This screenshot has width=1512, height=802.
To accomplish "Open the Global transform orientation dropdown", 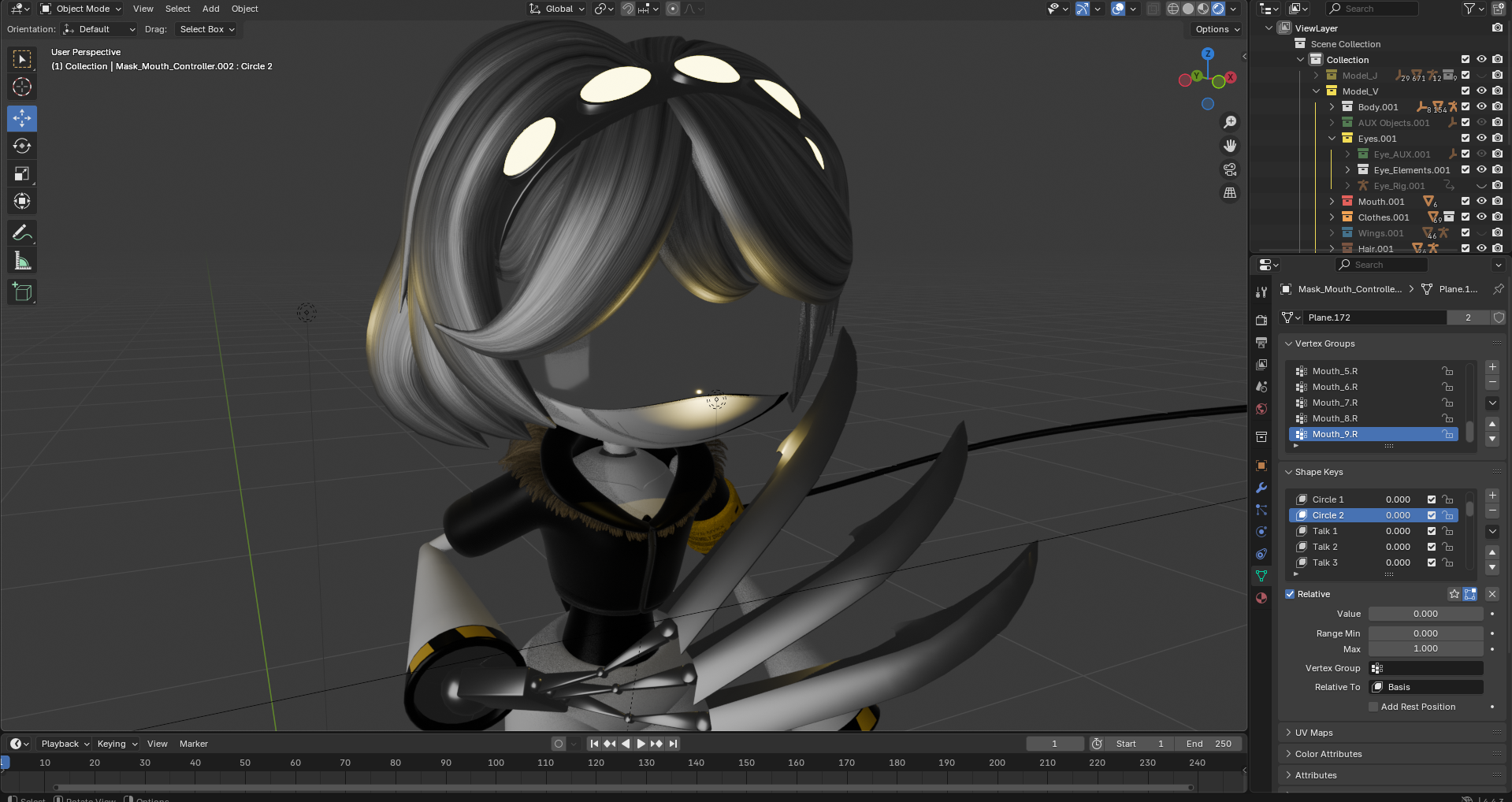I will (x=557, y=9).
